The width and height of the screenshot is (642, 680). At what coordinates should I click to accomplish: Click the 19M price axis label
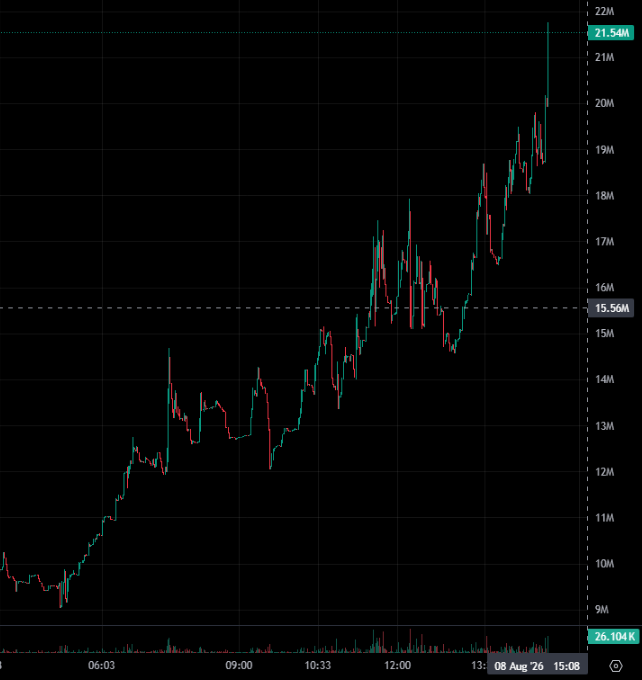[604, 150]
